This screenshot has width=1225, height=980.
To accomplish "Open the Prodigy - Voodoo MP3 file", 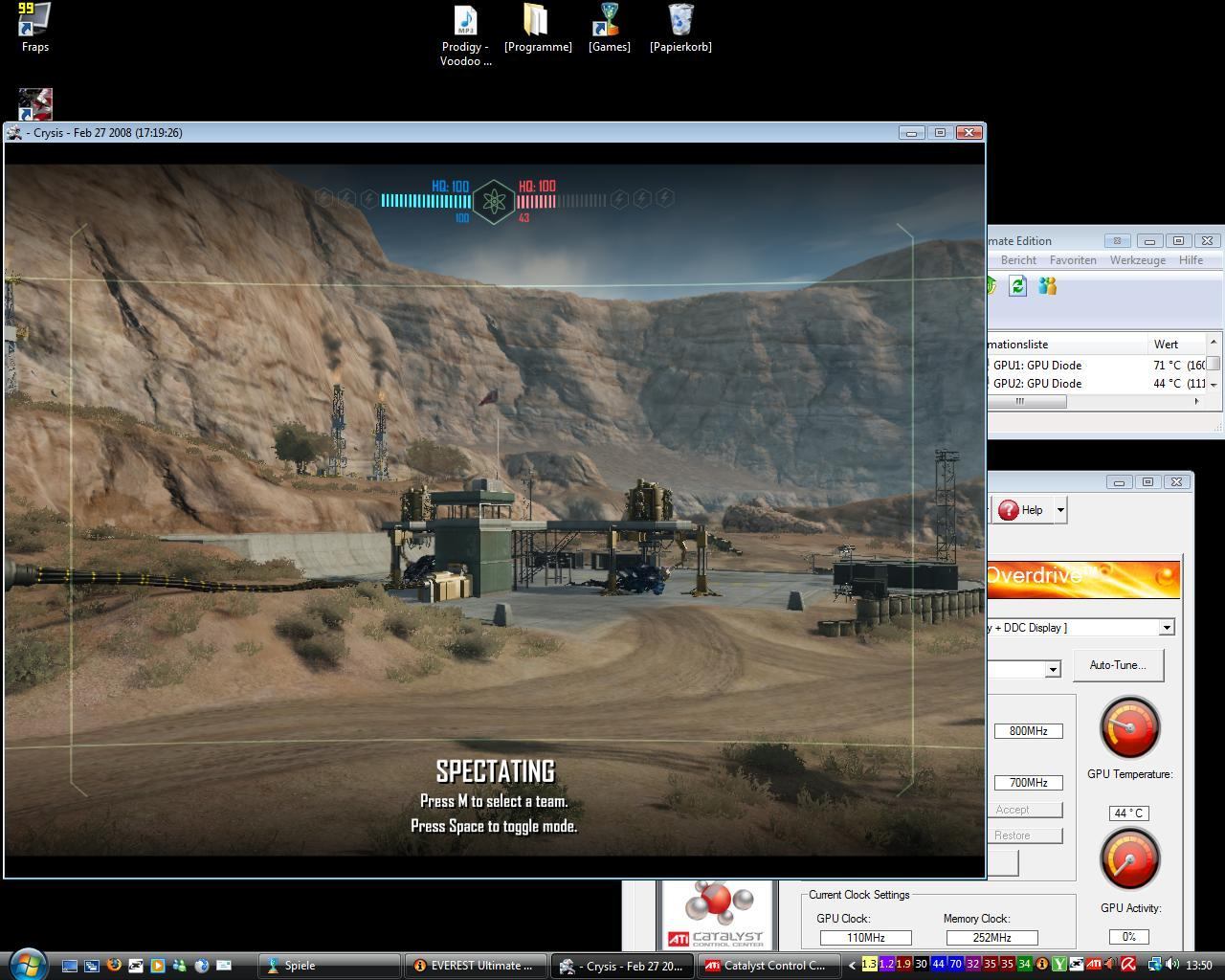I will pos(466,35).
